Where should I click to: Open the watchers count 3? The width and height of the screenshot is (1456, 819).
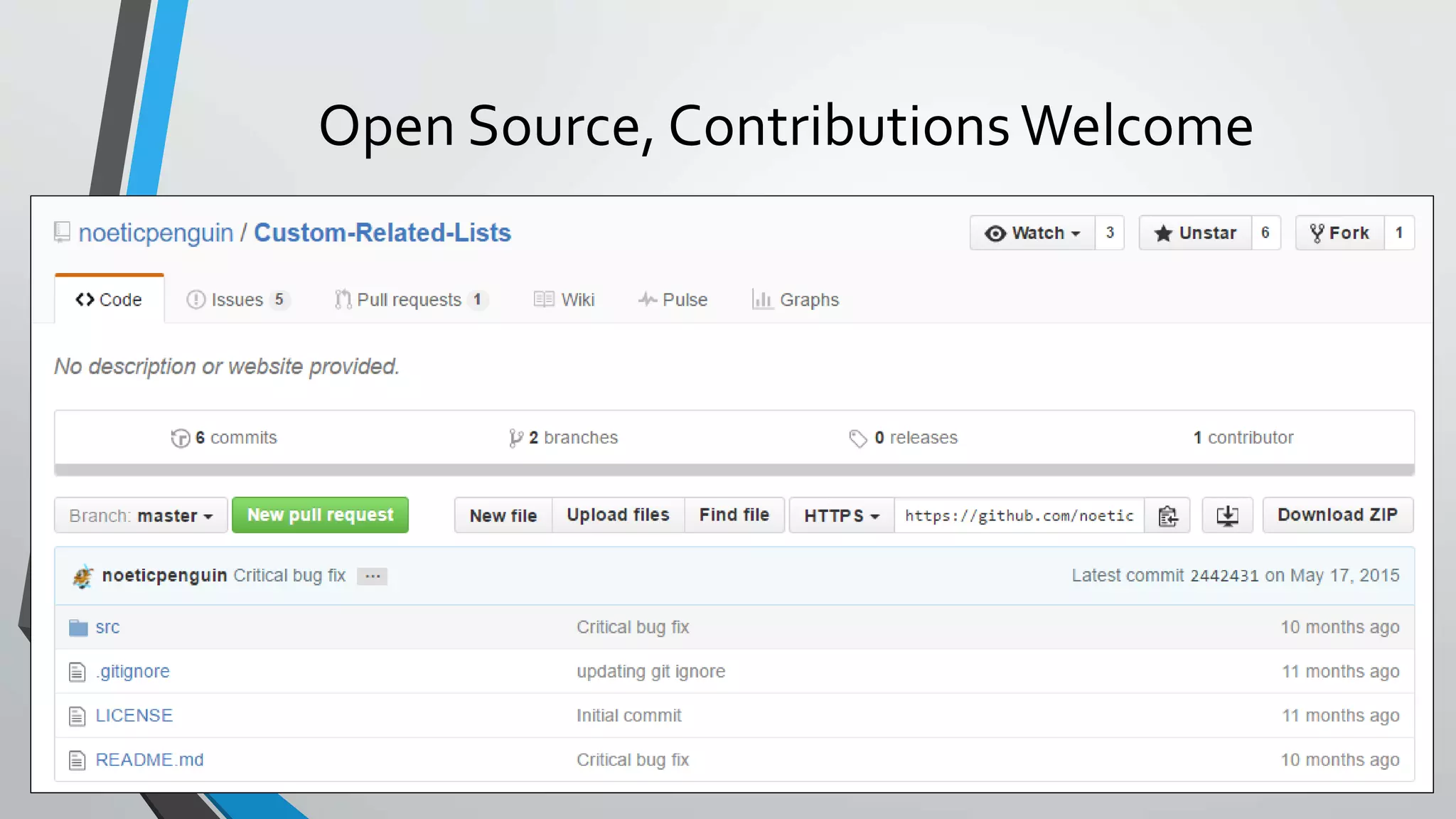1110,233
